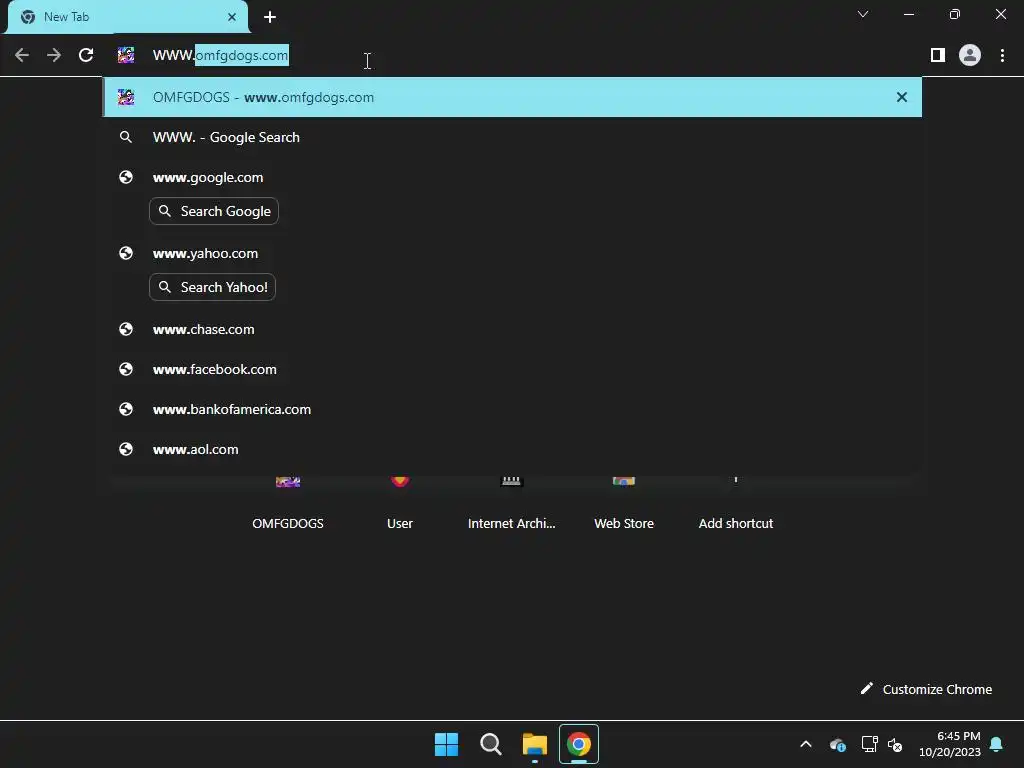The image size is (1024, 768).
Task: Select www.facebook.com suggestion
Action: (x=513, y=370)
